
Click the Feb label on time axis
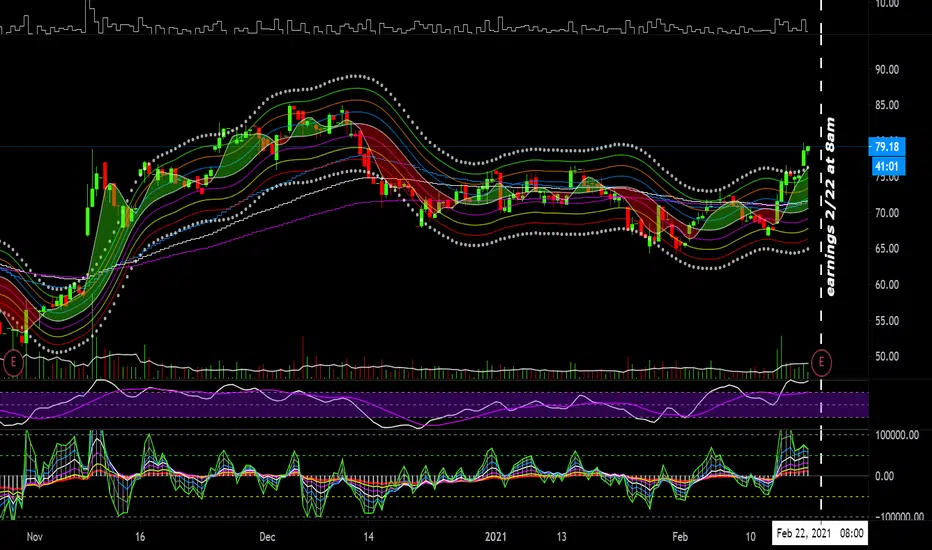(680, 537)
